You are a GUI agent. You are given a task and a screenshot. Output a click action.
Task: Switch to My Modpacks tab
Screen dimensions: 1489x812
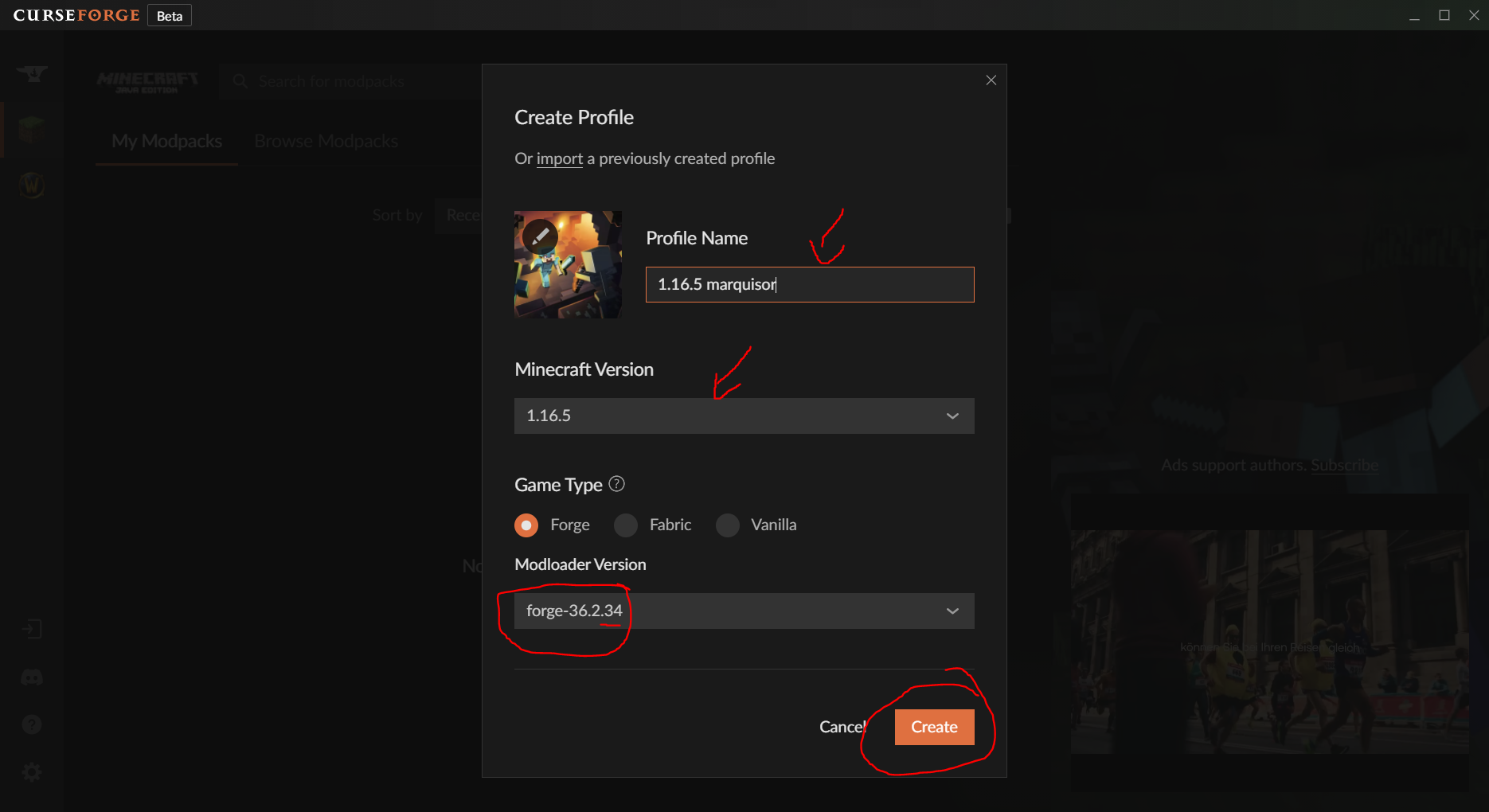click(x=167, y=141)
